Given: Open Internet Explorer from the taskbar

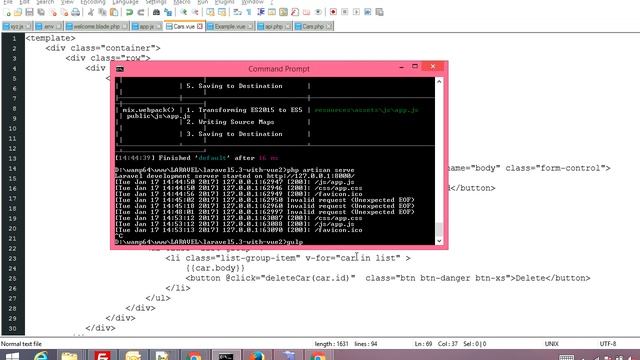Looking at the screenshot, I should [41, 356].
